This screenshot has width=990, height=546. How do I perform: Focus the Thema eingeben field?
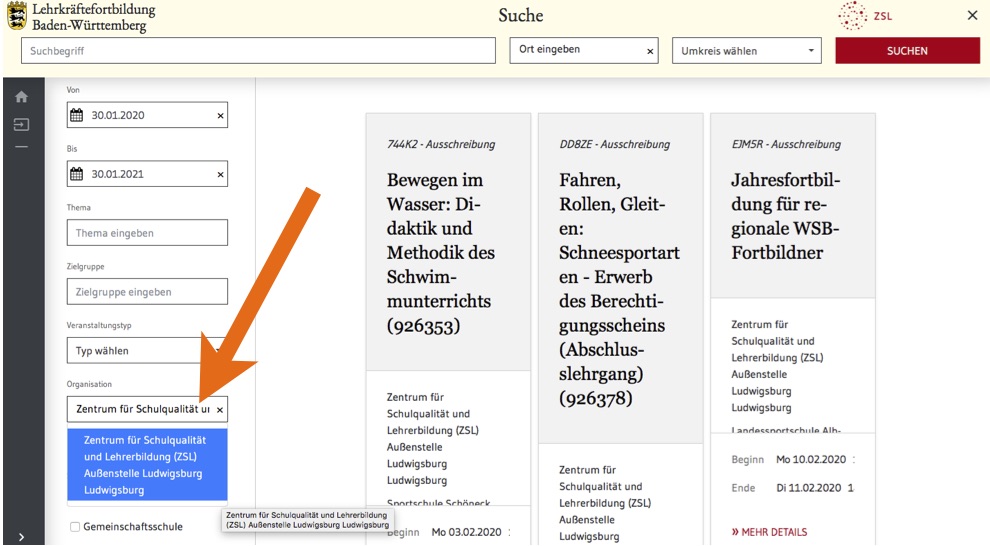click(146, 233)
